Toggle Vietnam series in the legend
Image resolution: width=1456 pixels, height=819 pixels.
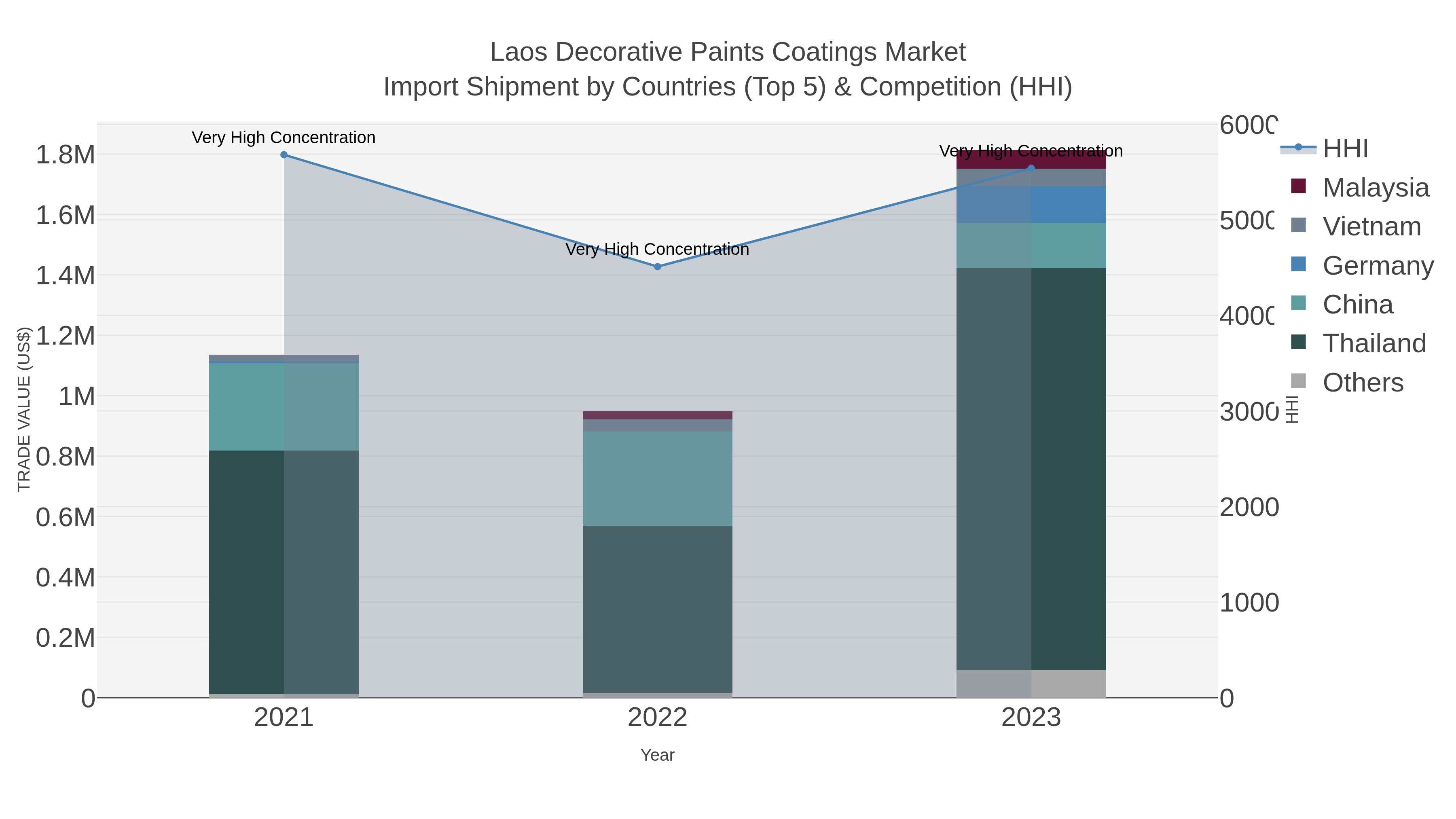(x=1356, y=226)
